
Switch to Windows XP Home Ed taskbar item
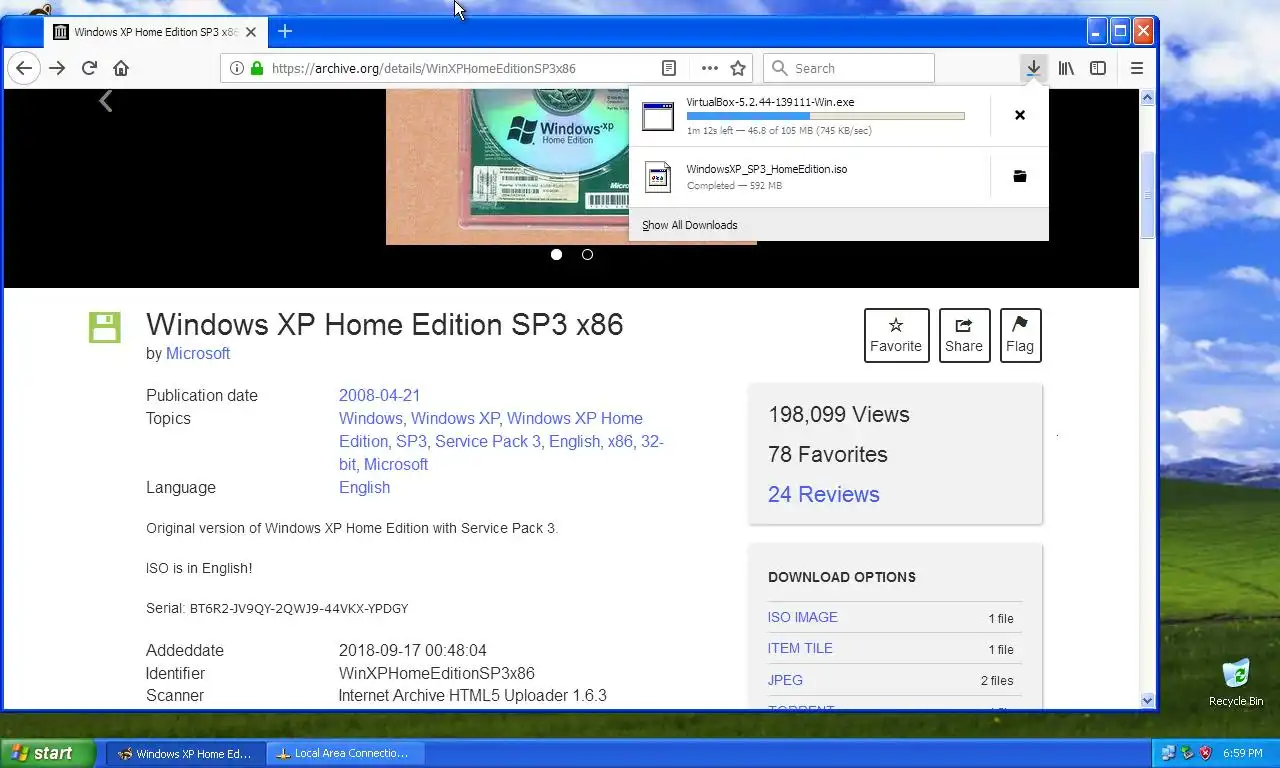[185, 753]
